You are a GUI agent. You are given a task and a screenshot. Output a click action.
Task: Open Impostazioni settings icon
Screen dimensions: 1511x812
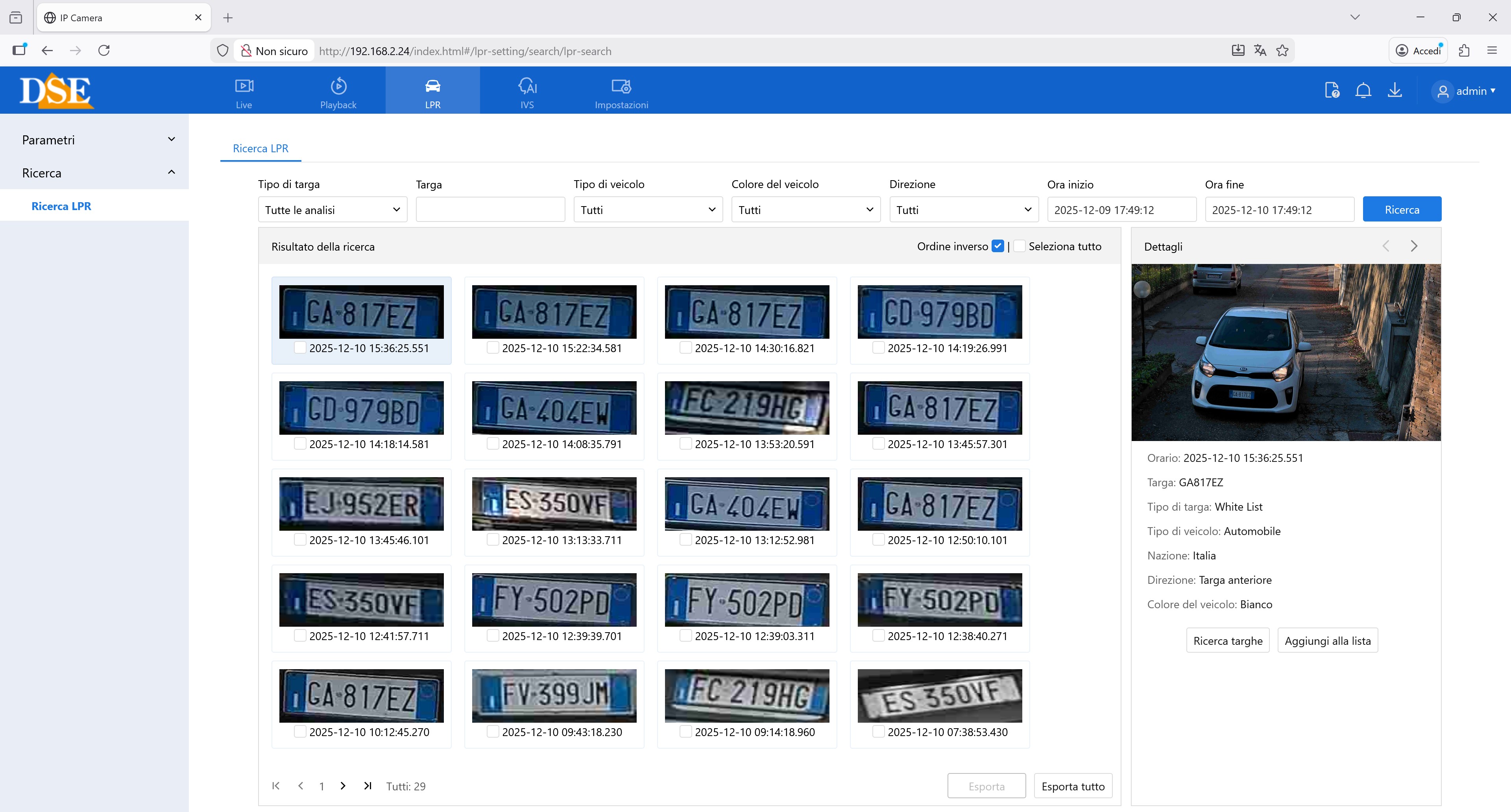(x=621, y=86)
